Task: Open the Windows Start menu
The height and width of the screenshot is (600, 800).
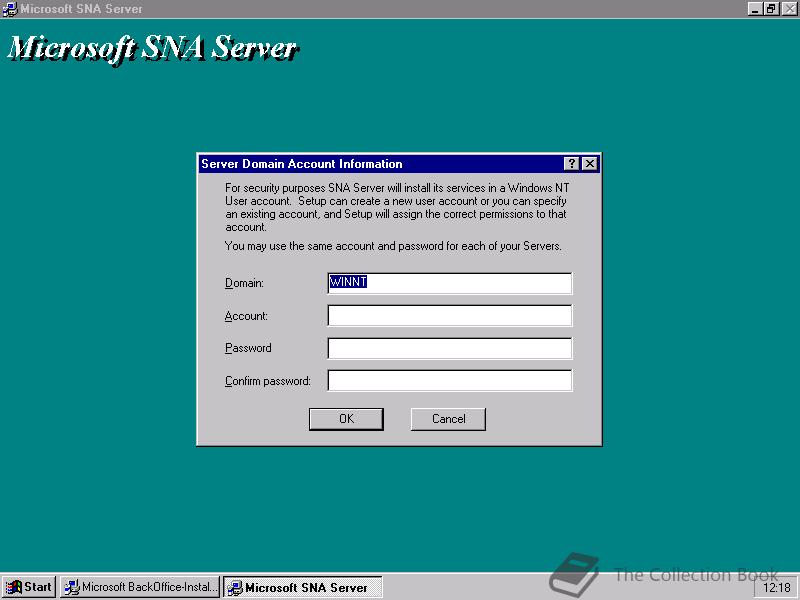Action: pyautogui.click(x=29, y=587)
